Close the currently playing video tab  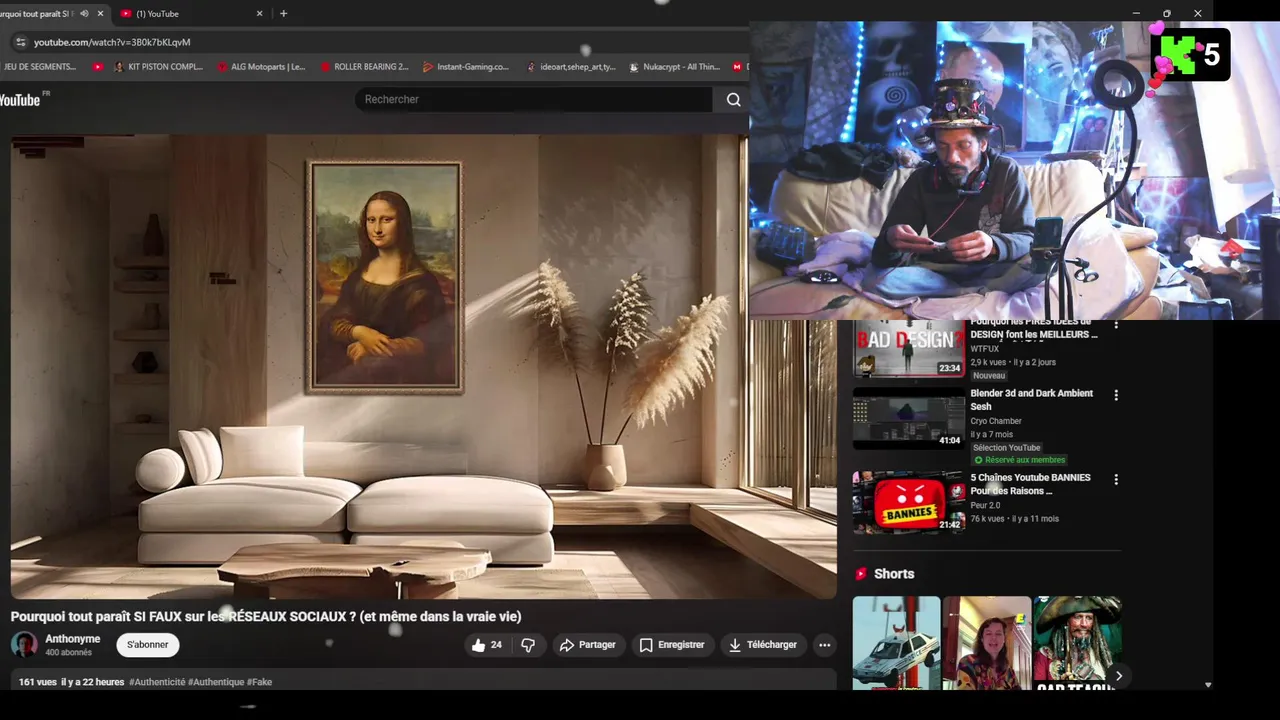click(100, 14)
